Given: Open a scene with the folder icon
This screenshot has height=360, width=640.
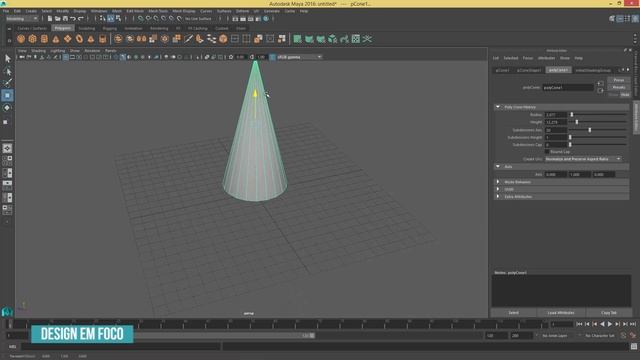Looking at the screenshot, I should click(58, 19).
